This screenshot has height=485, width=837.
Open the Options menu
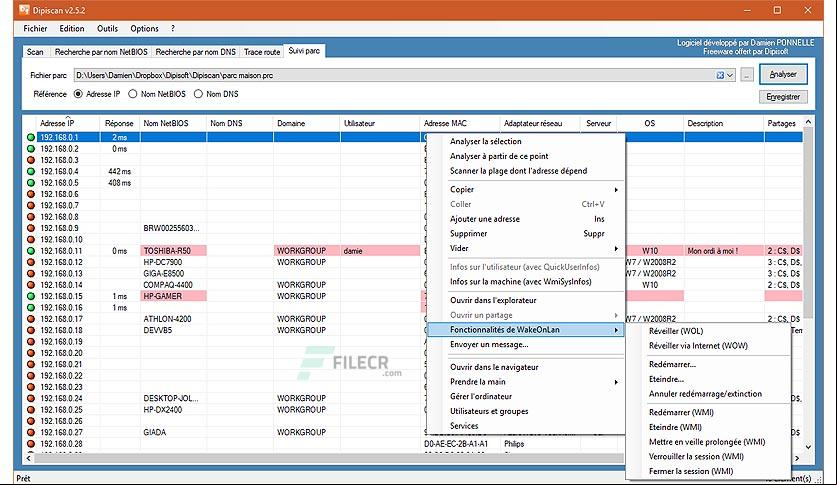(144, 29)
